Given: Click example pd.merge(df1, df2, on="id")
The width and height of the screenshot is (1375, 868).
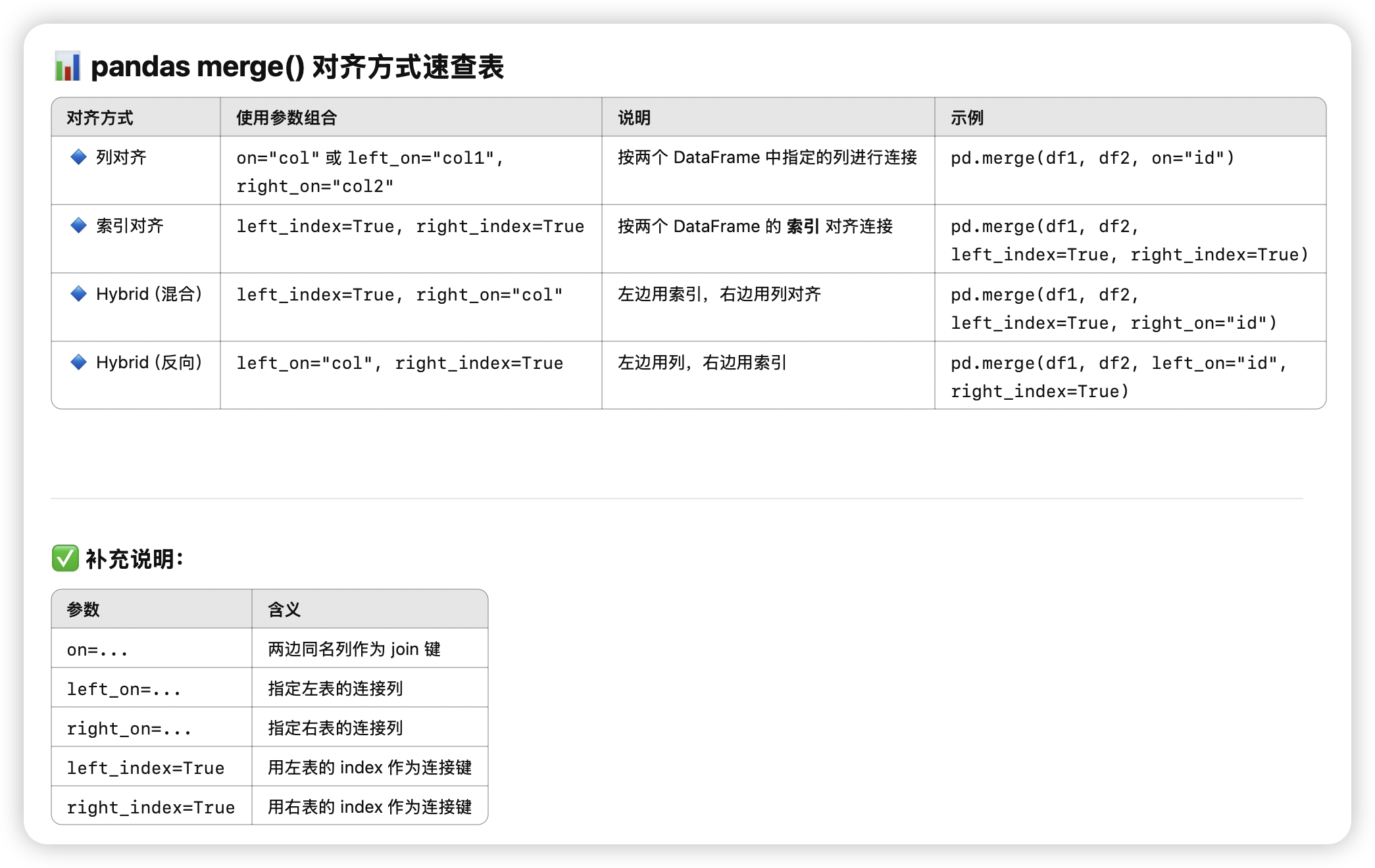Looking at the screenshot, I should point(1092,158).
